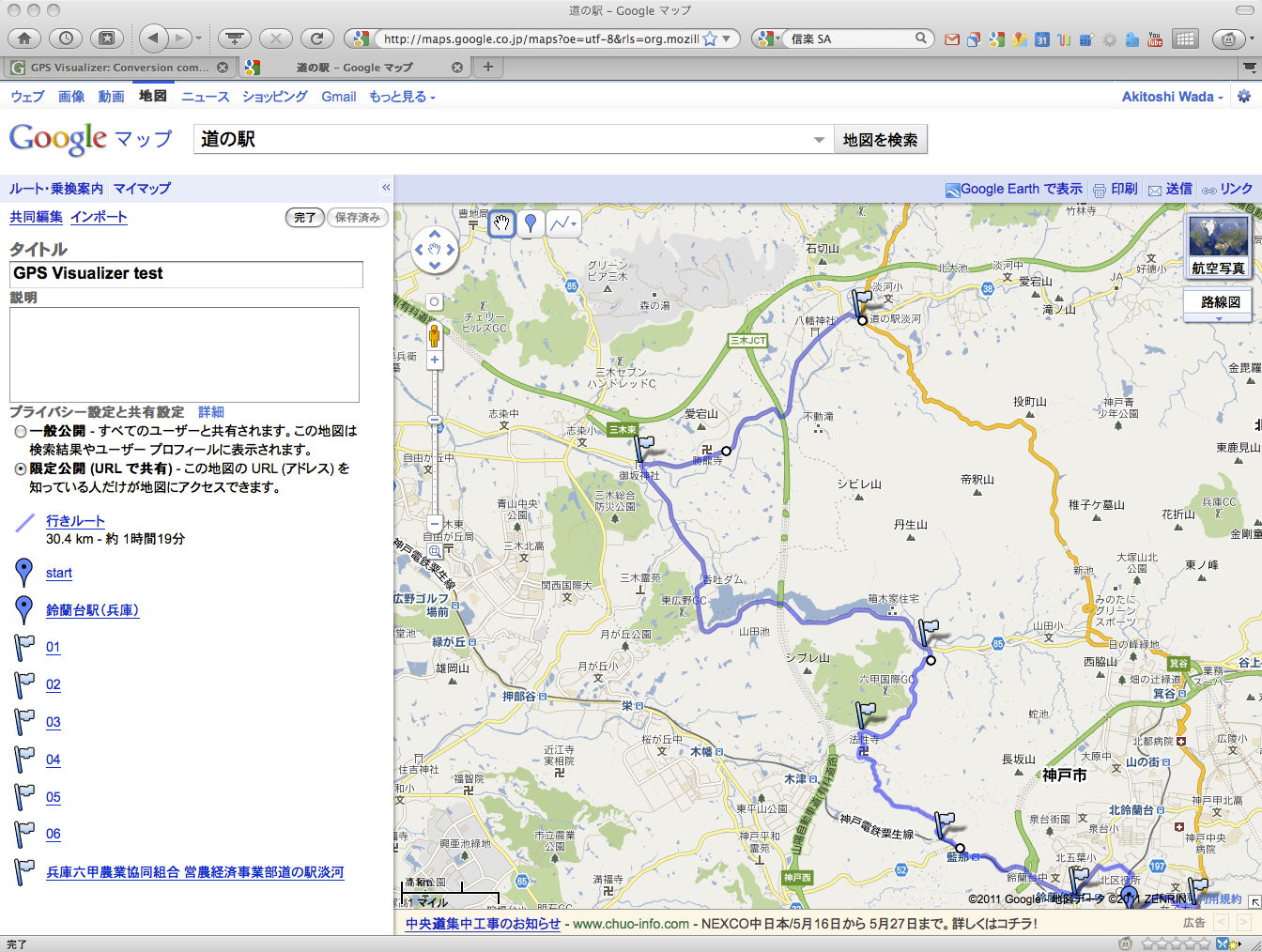Click the インポート link
1262x952 pixels.
(99, 217)
